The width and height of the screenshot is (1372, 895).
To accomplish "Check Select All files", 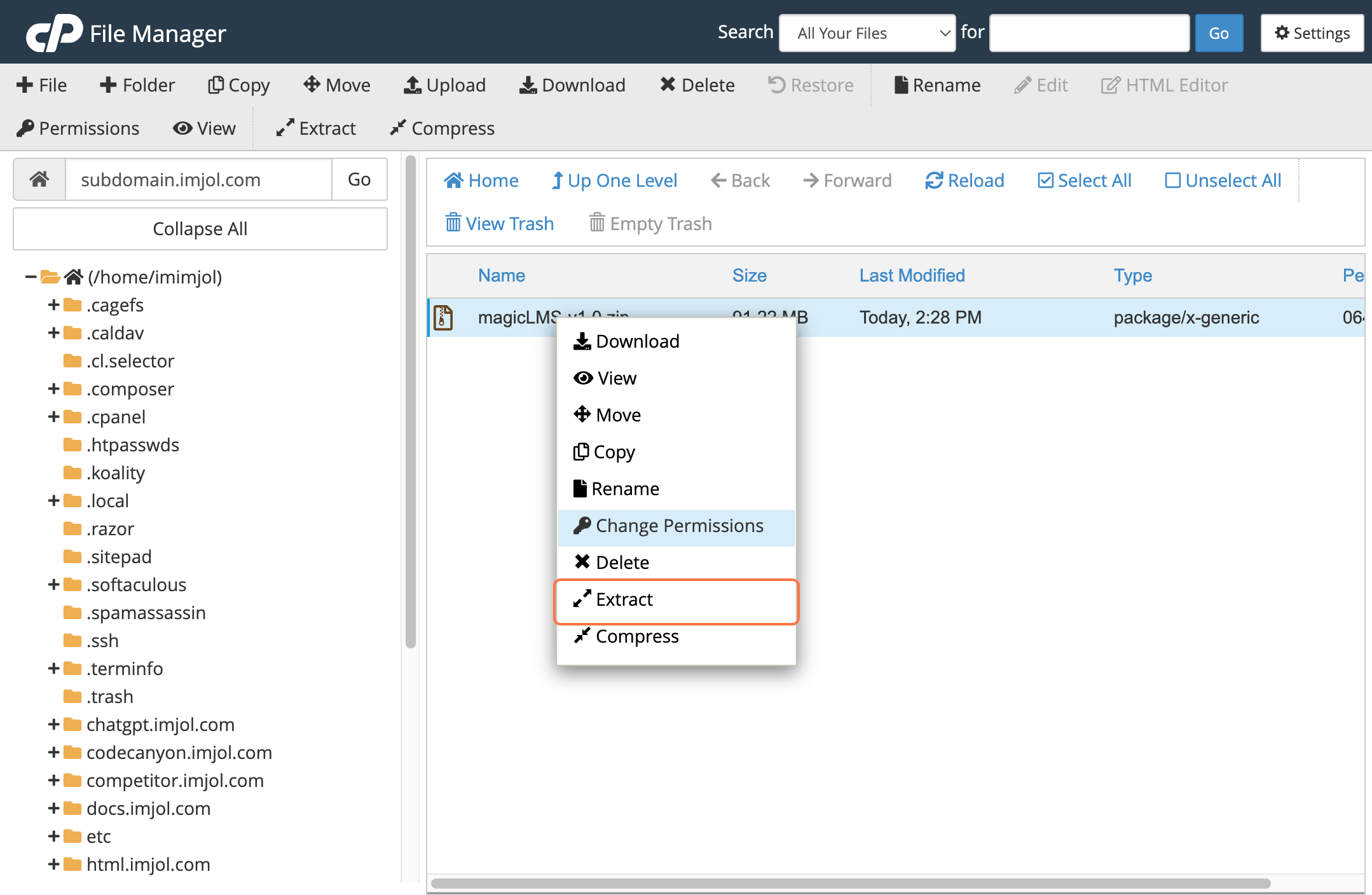I will [1085, 181].
